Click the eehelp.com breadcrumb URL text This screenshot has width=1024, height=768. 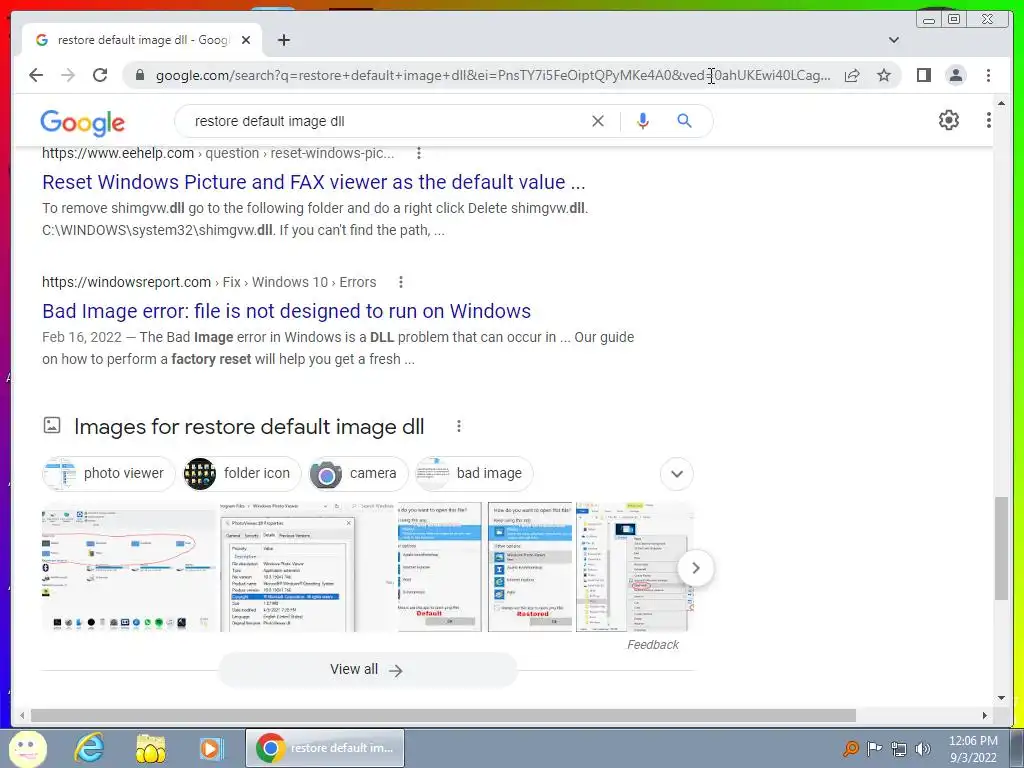(x=218, y=153)
